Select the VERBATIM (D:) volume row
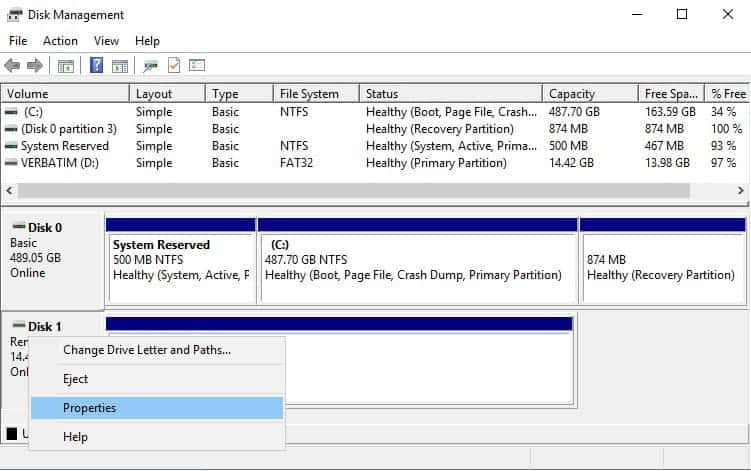751x471 pixels. point(375,163)
